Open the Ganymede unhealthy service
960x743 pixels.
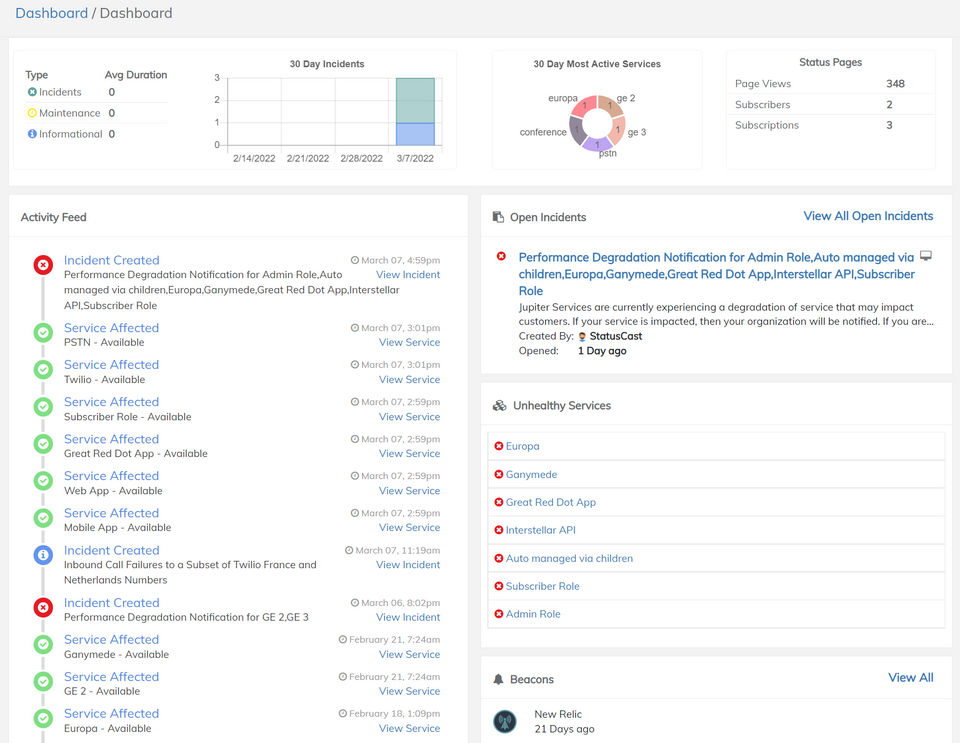(x=531, y=475)
